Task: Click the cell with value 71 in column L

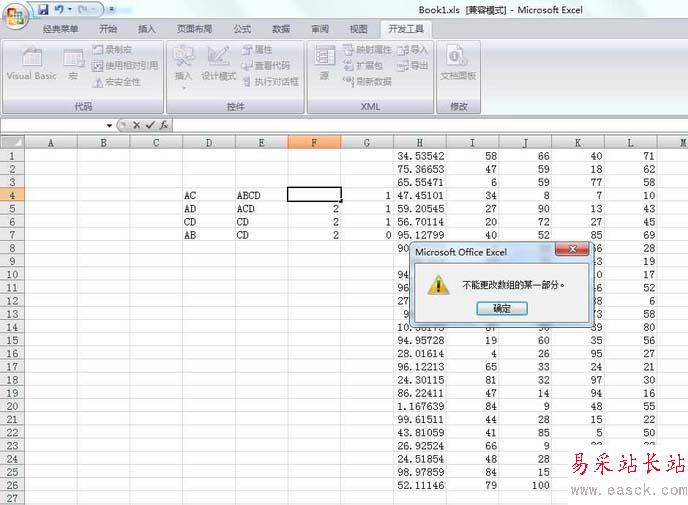Action: 631,156
